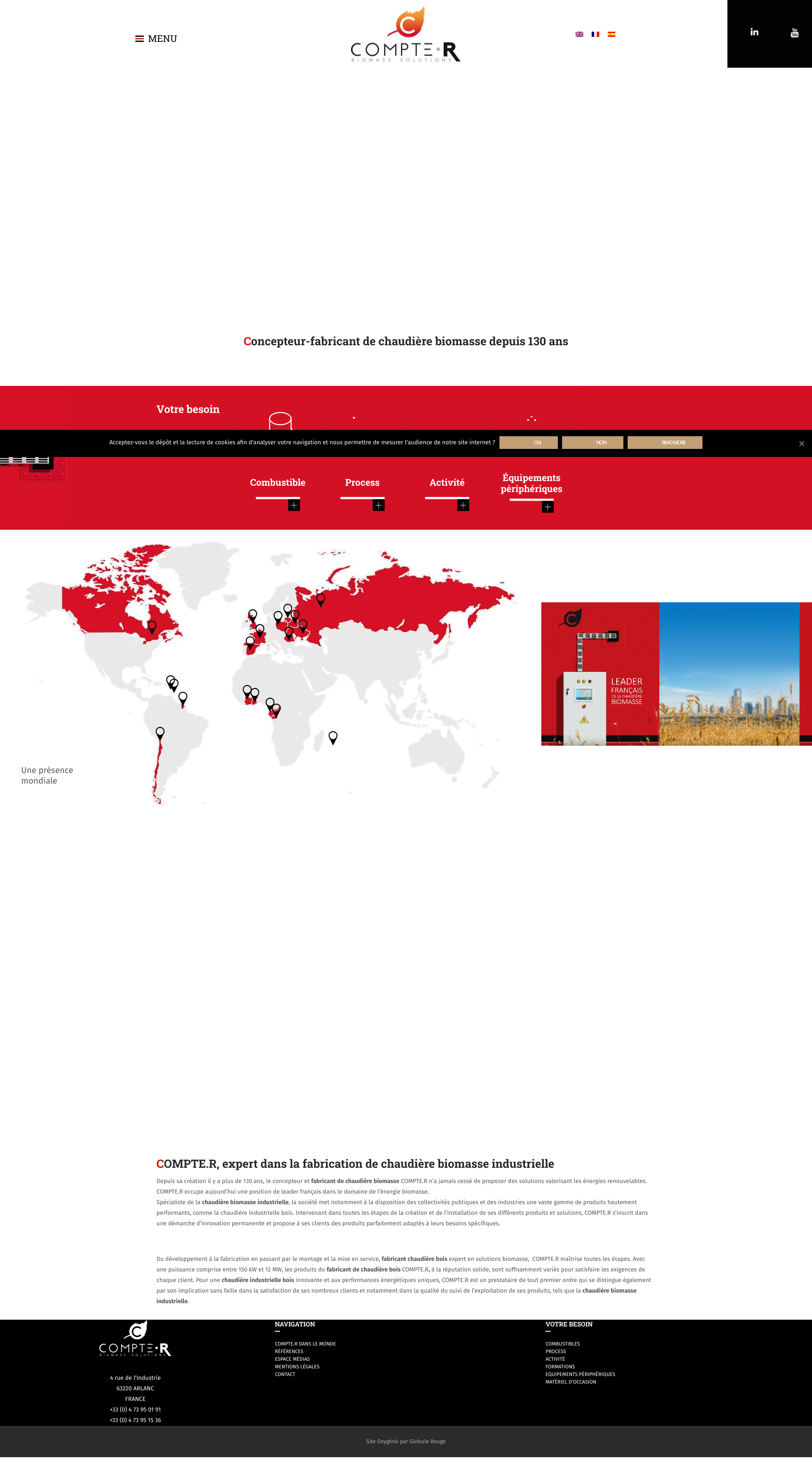The width and height of the screenshot is (812, 1461).
Task: Open the footer MATÉRIEL D'OCCASION link
Action: (x=571, y=1382)
